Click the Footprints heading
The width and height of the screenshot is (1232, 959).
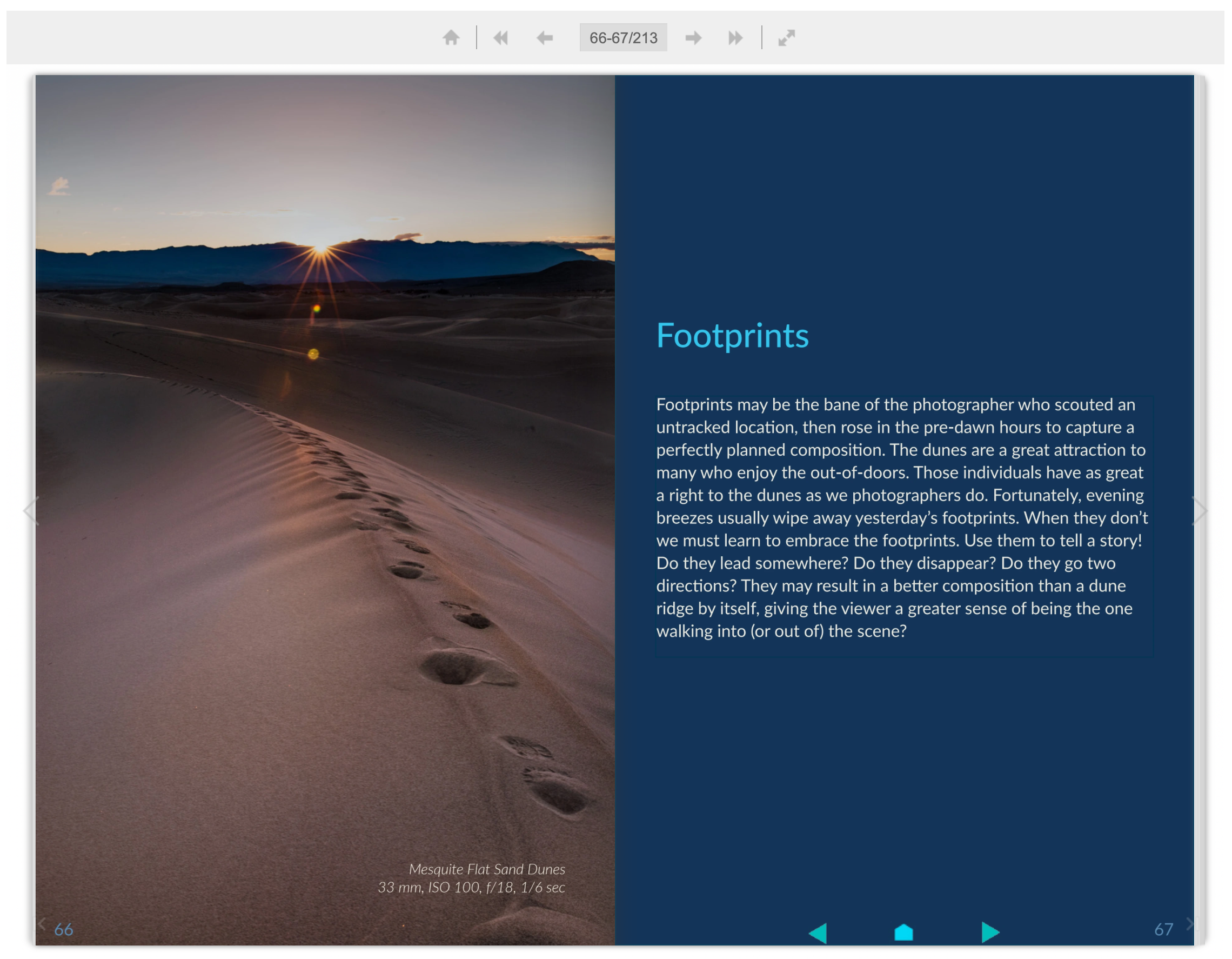[x=732, y=336]
